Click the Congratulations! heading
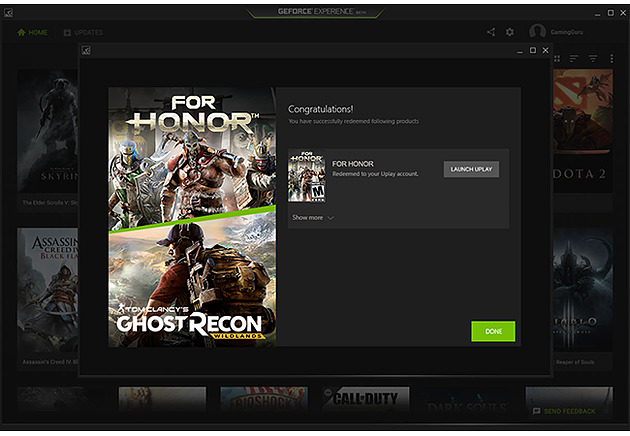Screen dimensions: 630x436 pyautogui.click(x=321, y=109)
